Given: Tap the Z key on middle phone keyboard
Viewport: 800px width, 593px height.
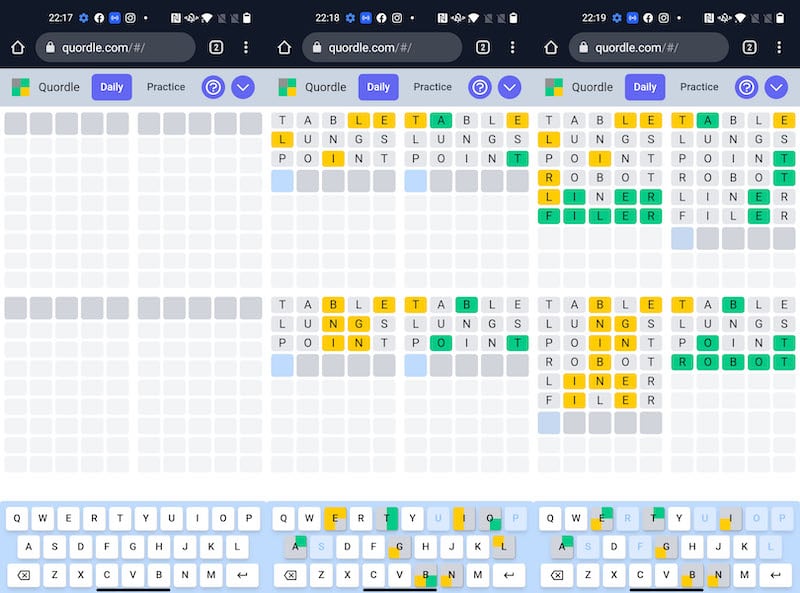Looking at the screenshot, I should coord(321,575).
